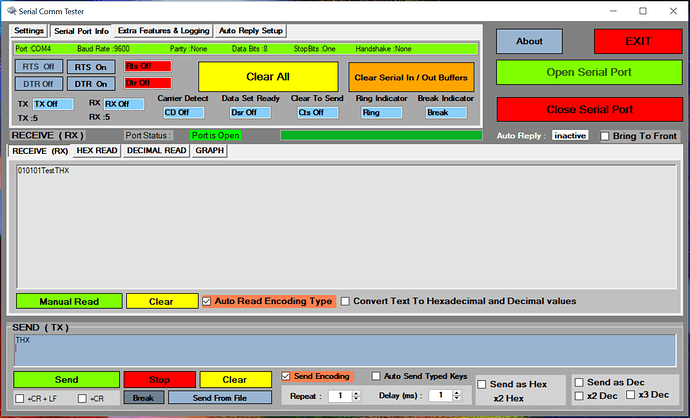Image resolution: width=690 pixels, height=418 pixels.
Task: Click the receive text output area
Action: pos(347,227)
